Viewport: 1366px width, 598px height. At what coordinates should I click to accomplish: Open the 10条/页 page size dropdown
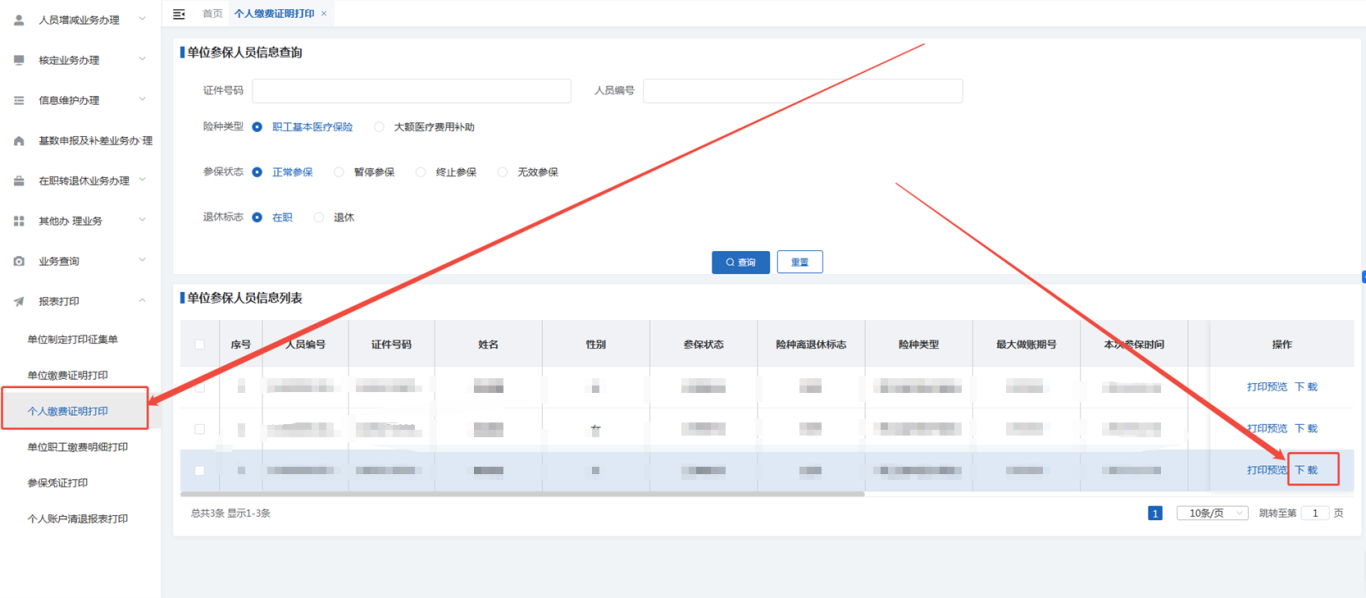[1212, 513]
